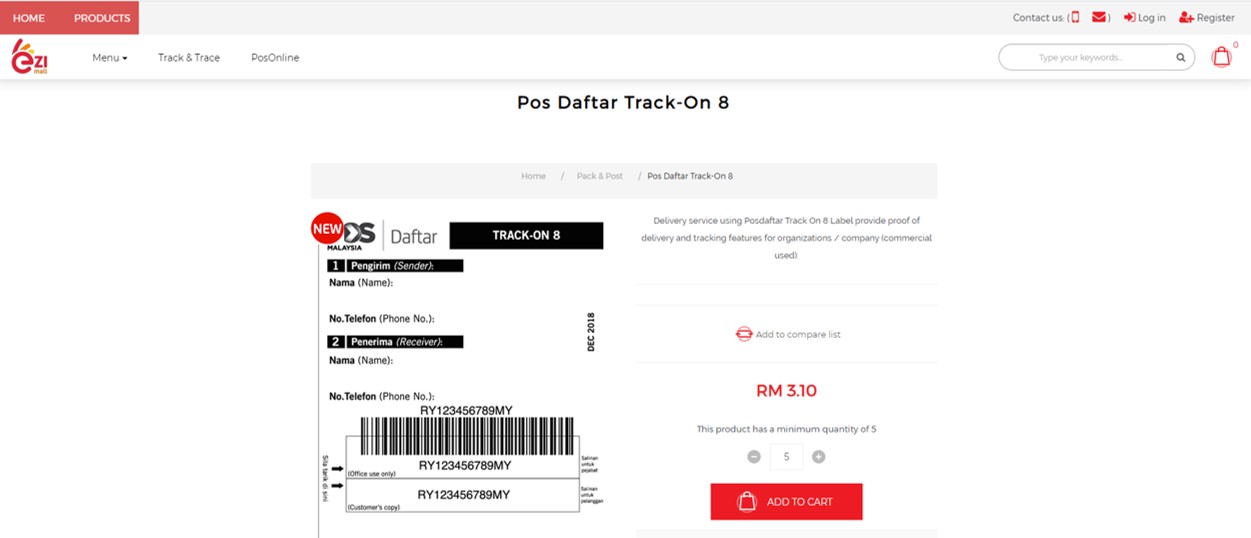Click the Ezi Mail logo
This screenshot has height=538, width=1251.
click(x=30, y=57)
